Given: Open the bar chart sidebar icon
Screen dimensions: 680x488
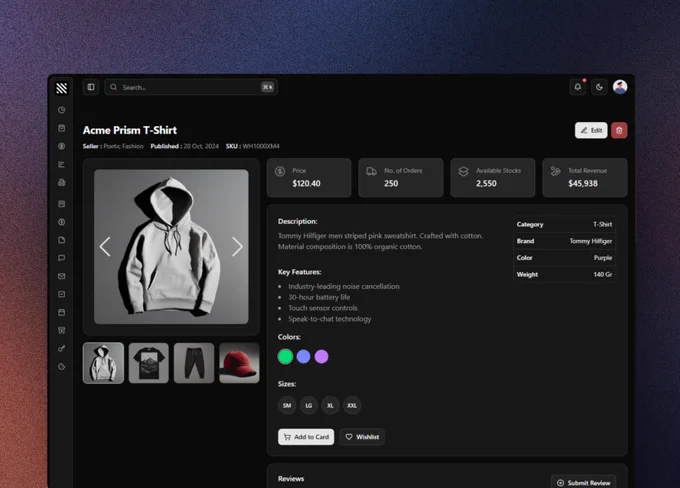Looking at the screenshot, I should (x=62, y=164).
